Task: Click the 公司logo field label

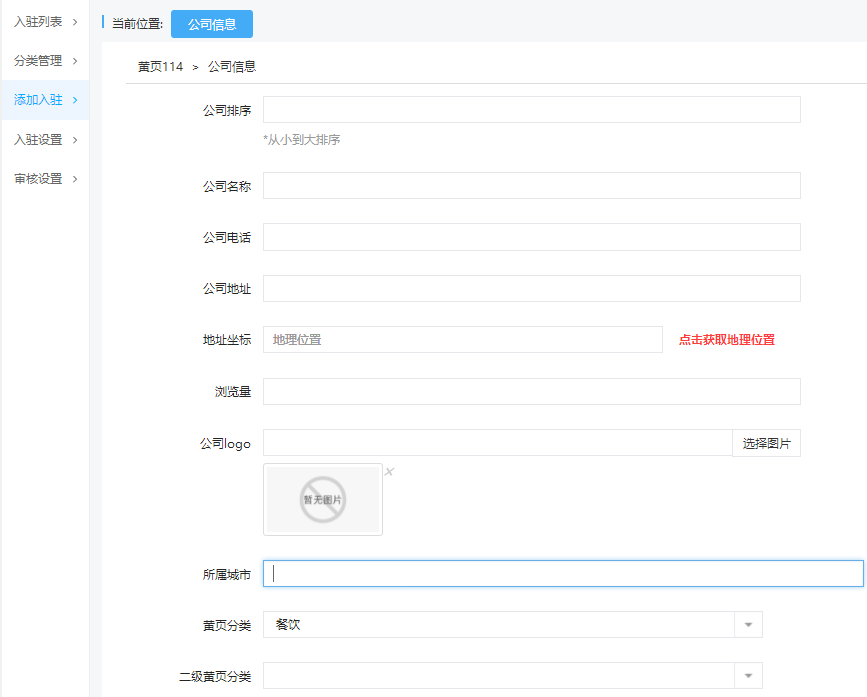Action: [225, 444]
